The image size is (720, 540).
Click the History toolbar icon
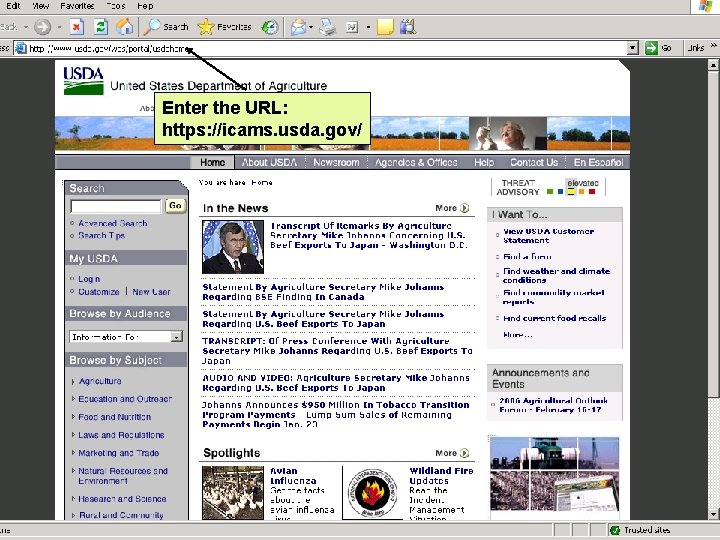coord(270,27)
